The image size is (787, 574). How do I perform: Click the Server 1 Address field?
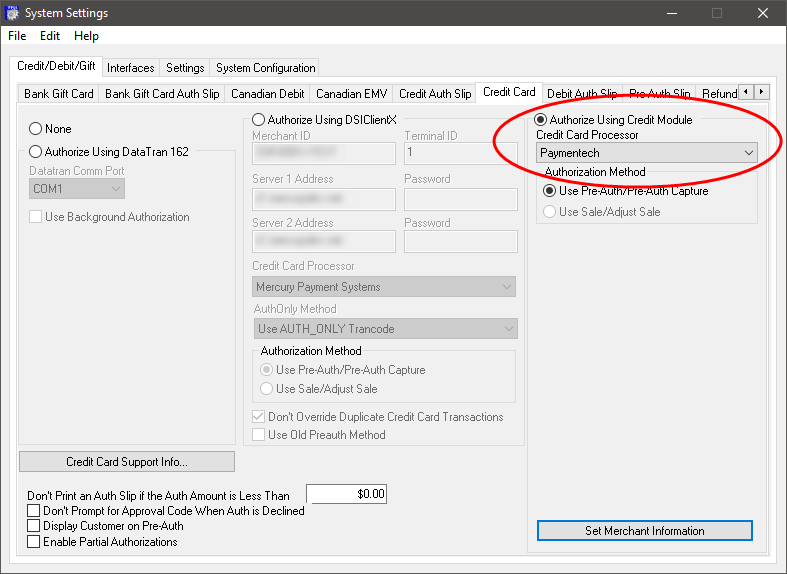click(324, 199)
